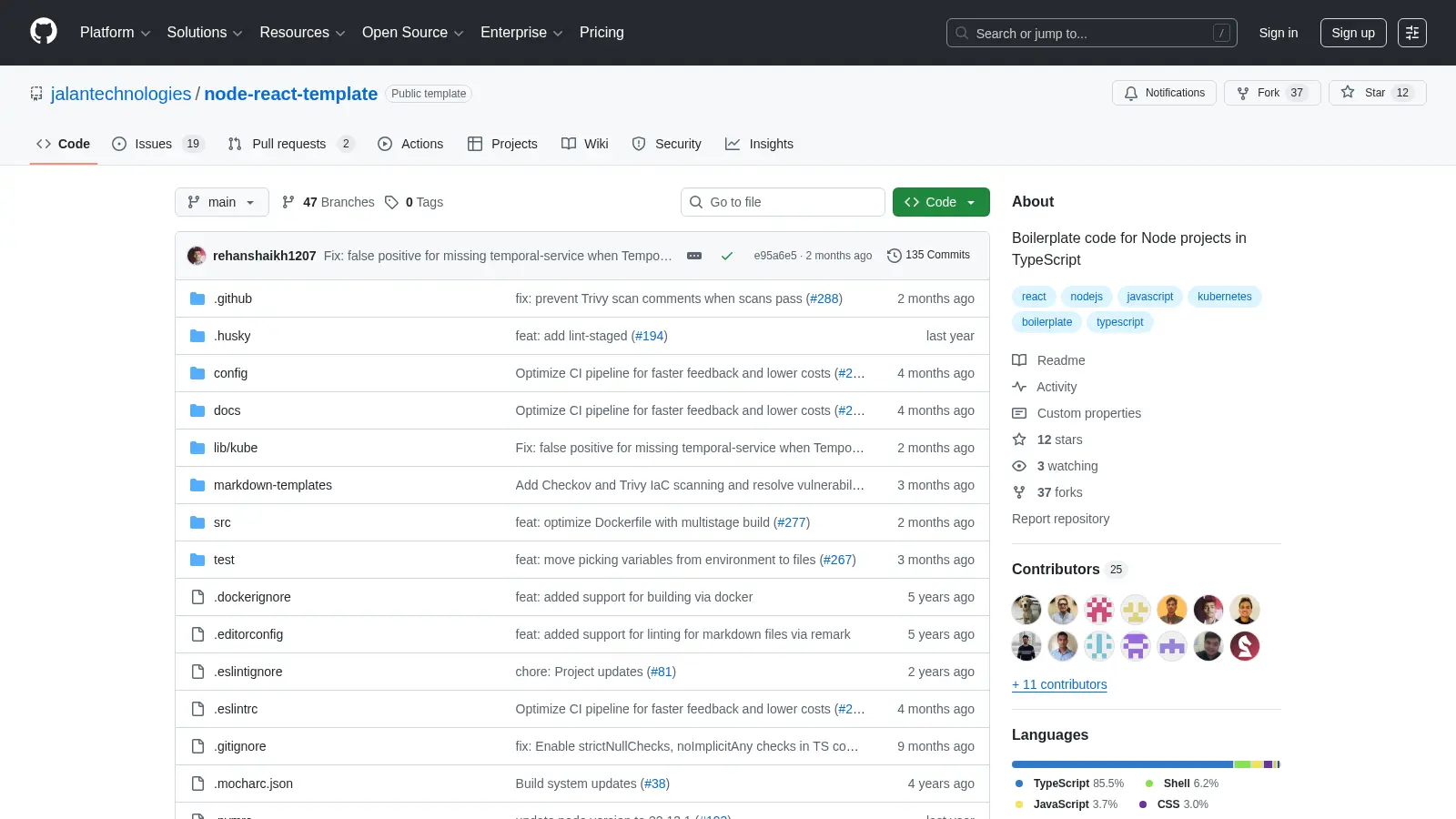Select the react topic tag

coord(1034,297)
